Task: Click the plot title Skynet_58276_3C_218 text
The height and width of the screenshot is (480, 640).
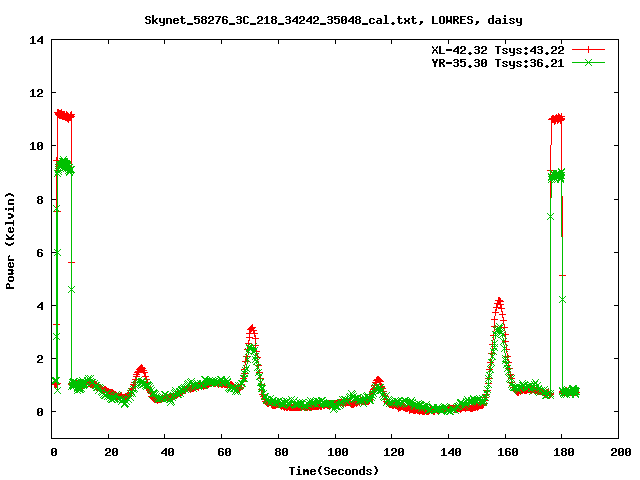Action: point(333,20)
